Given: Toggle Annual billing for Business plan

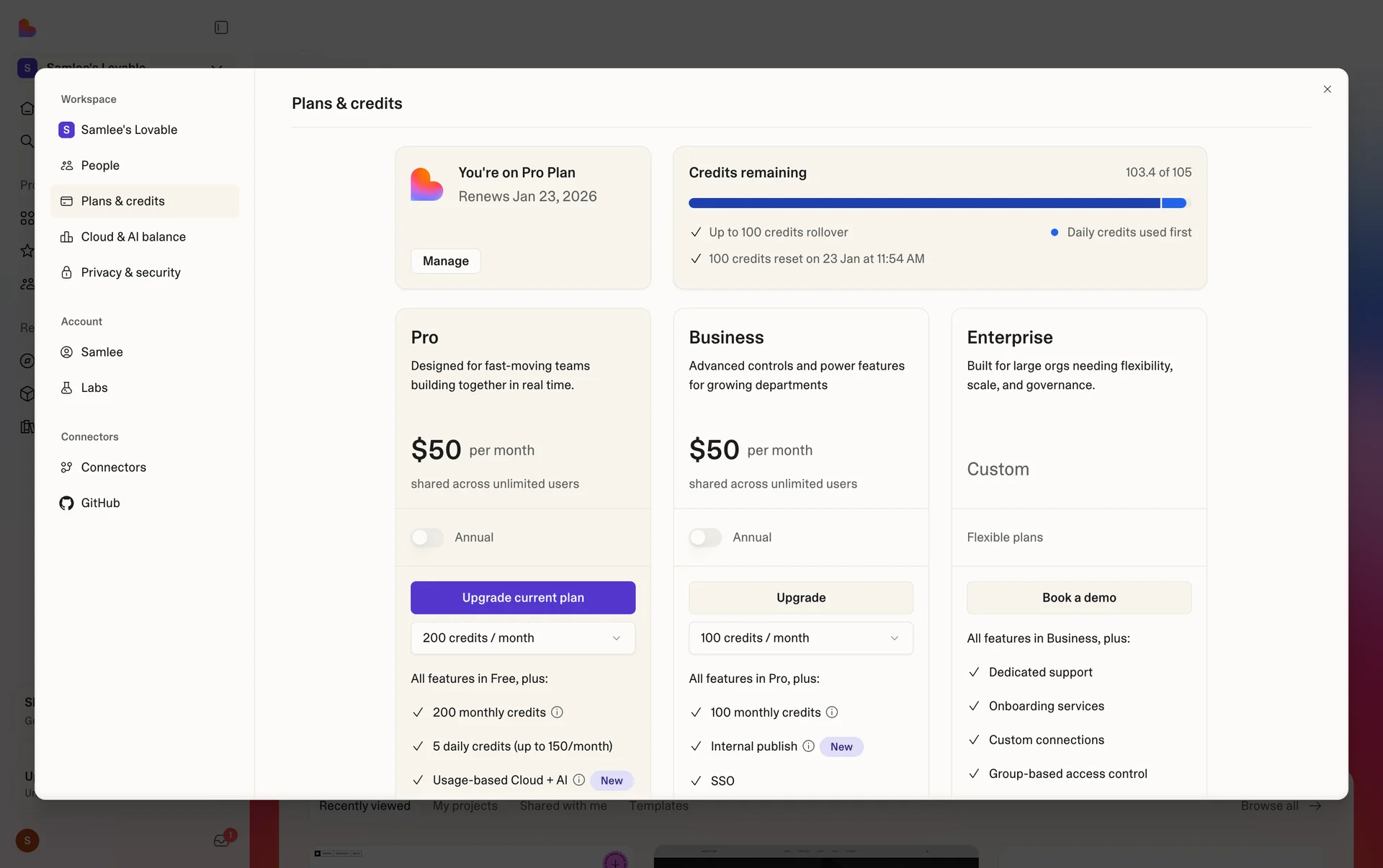Looking at the screenshot, I should tap(704, 537).
